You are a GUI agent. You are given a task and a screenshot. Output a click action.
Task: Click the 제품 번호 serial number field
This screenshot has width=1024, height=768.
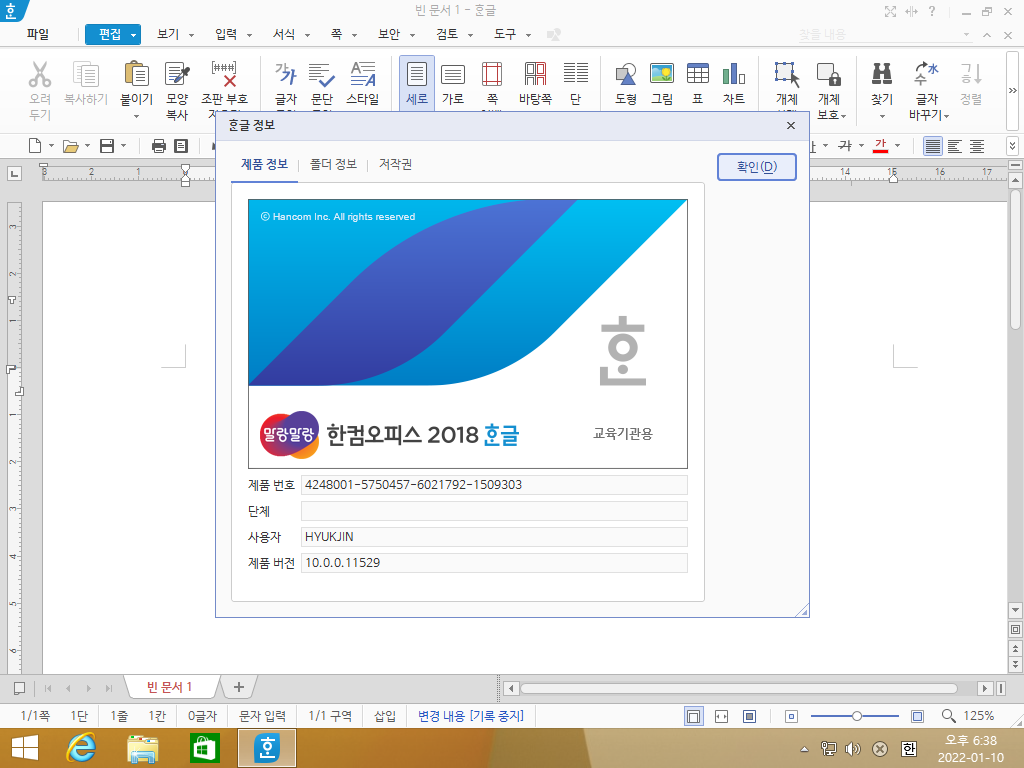[x=494, y=485]
